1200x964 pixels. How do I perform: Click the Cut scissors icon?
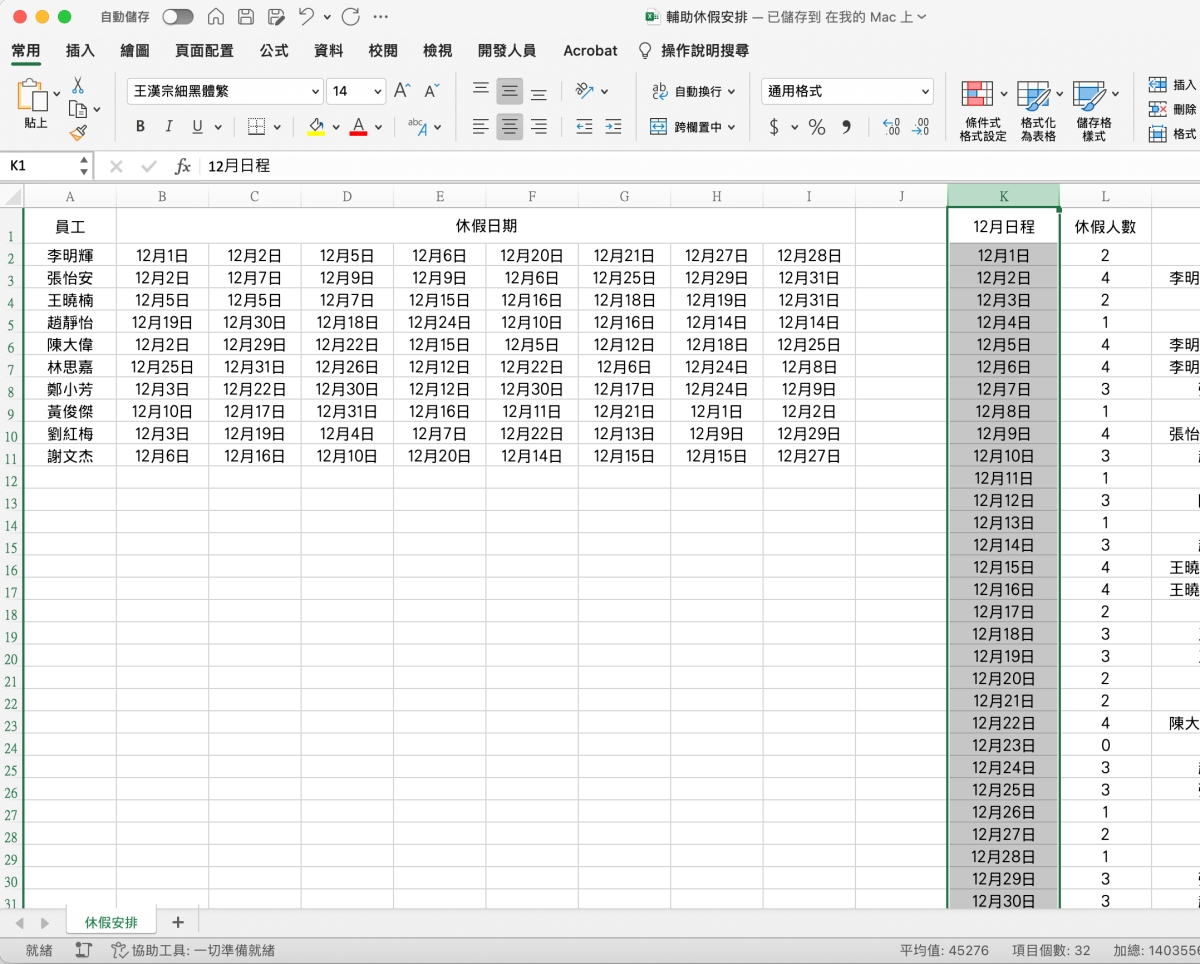coord(78,86)
